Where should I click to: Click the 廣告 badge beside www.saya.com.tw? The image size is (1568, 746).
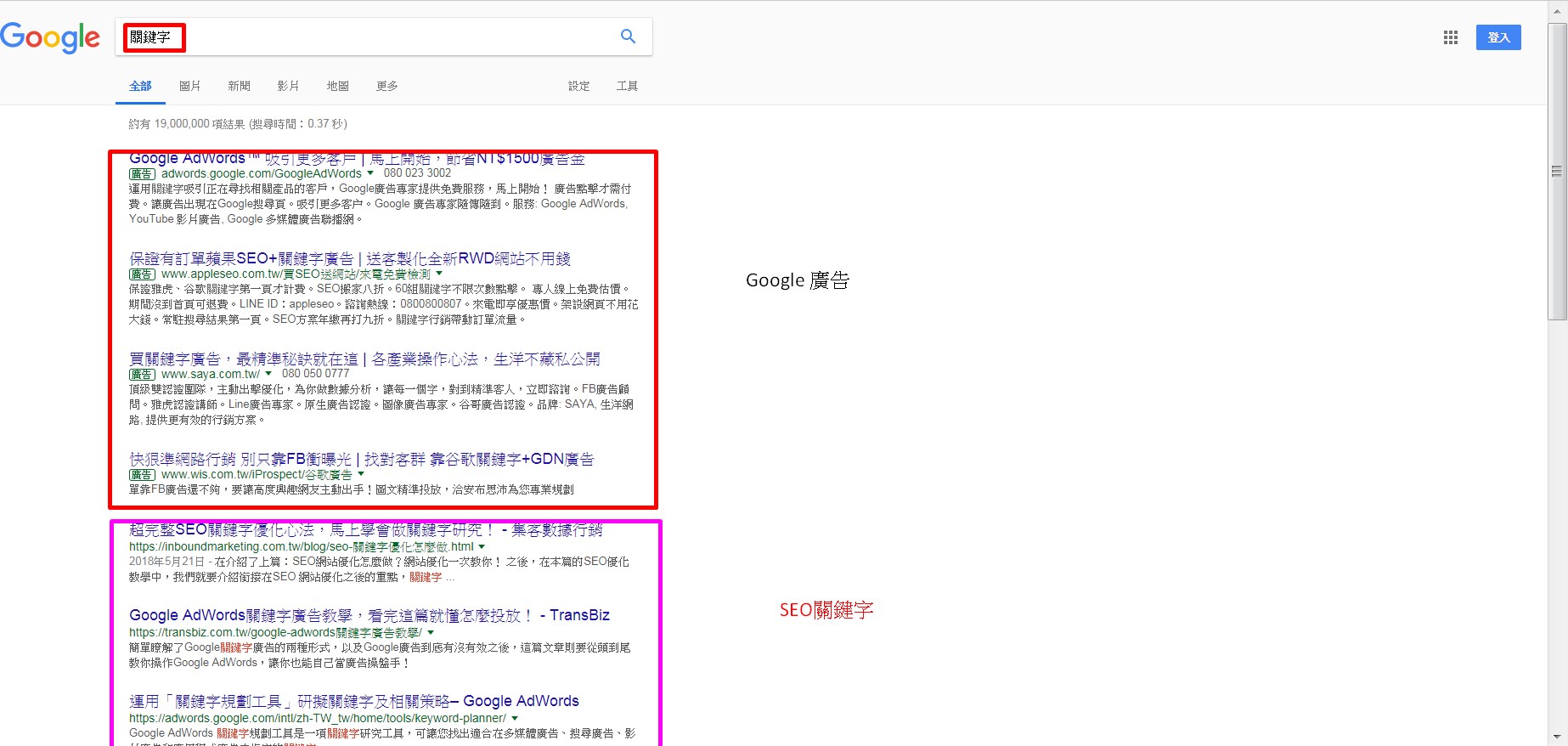(143, 375)
